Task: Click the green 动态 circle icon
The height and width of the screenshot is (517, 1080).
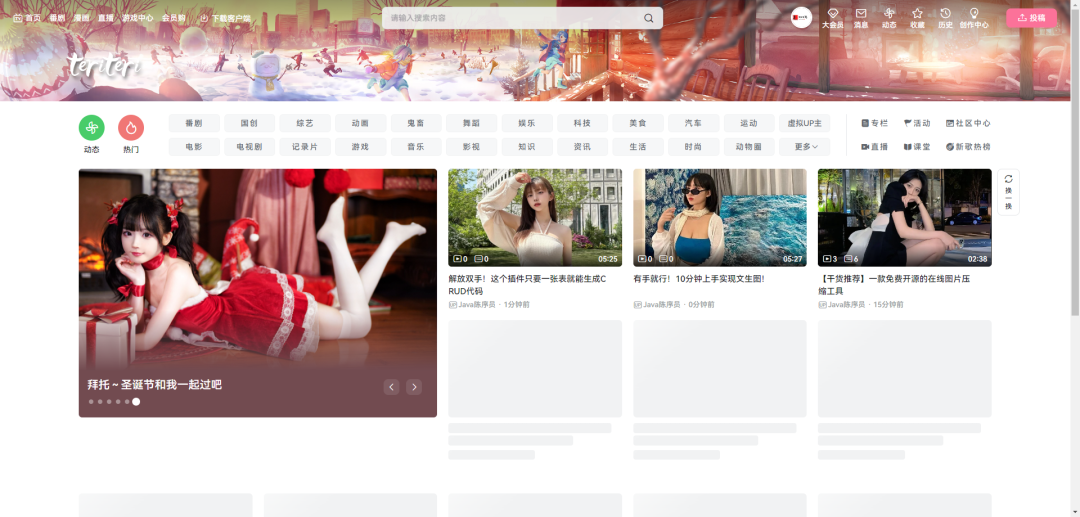Action: 91,128
